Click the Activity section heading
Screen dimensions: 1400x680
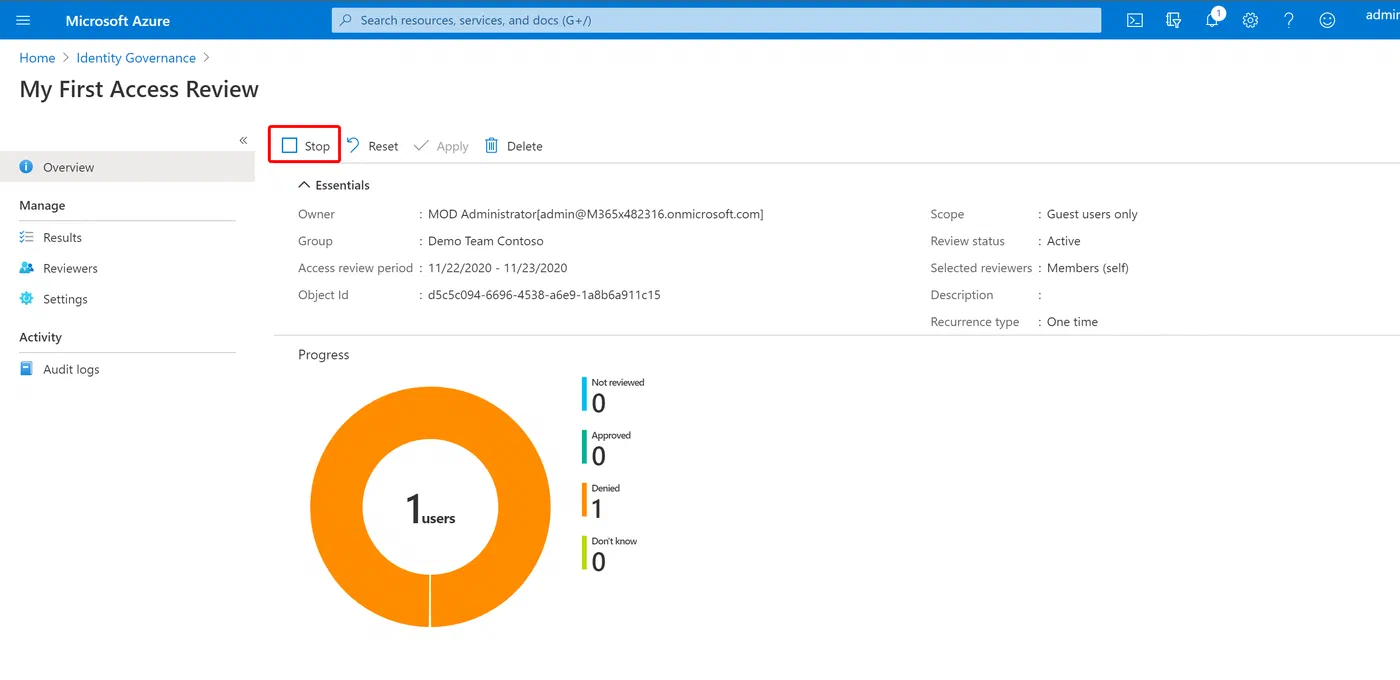click(x=40, y=337)
